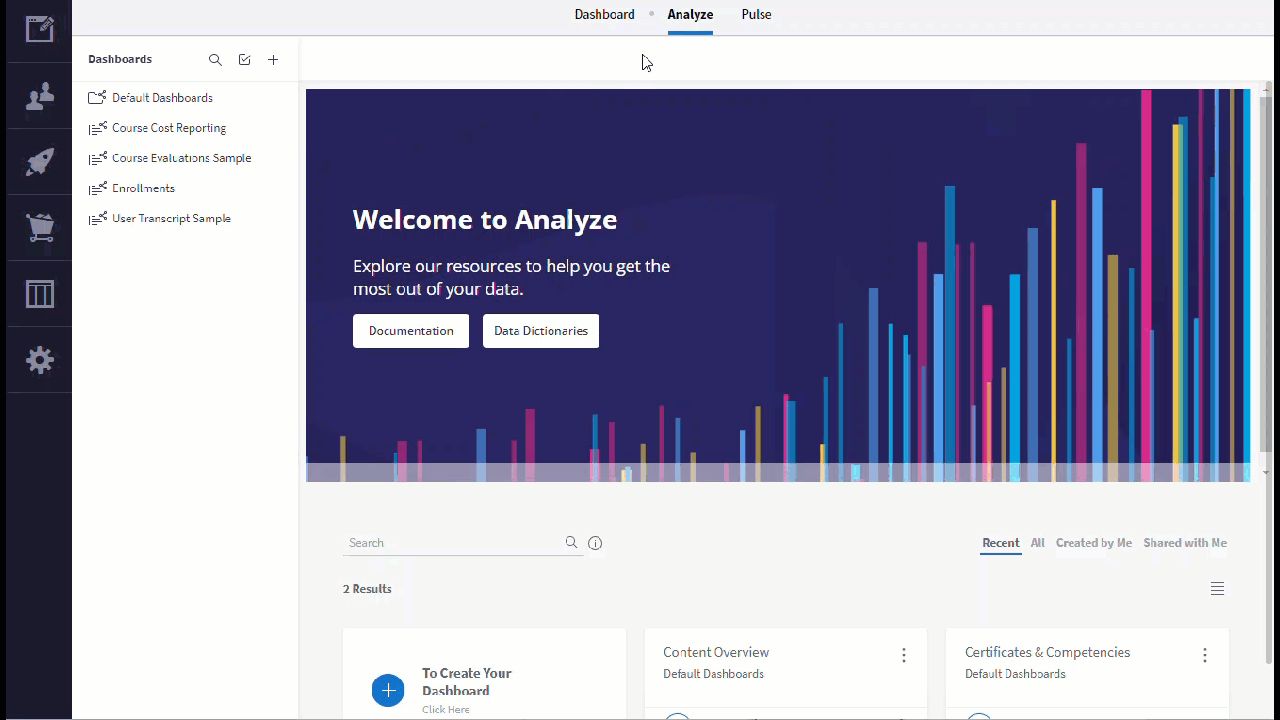The width and height of the screenshot is (1280, 720).
Task: Filter by Shared with Me
Action: pyautogui.click(x=1185, y=543)
